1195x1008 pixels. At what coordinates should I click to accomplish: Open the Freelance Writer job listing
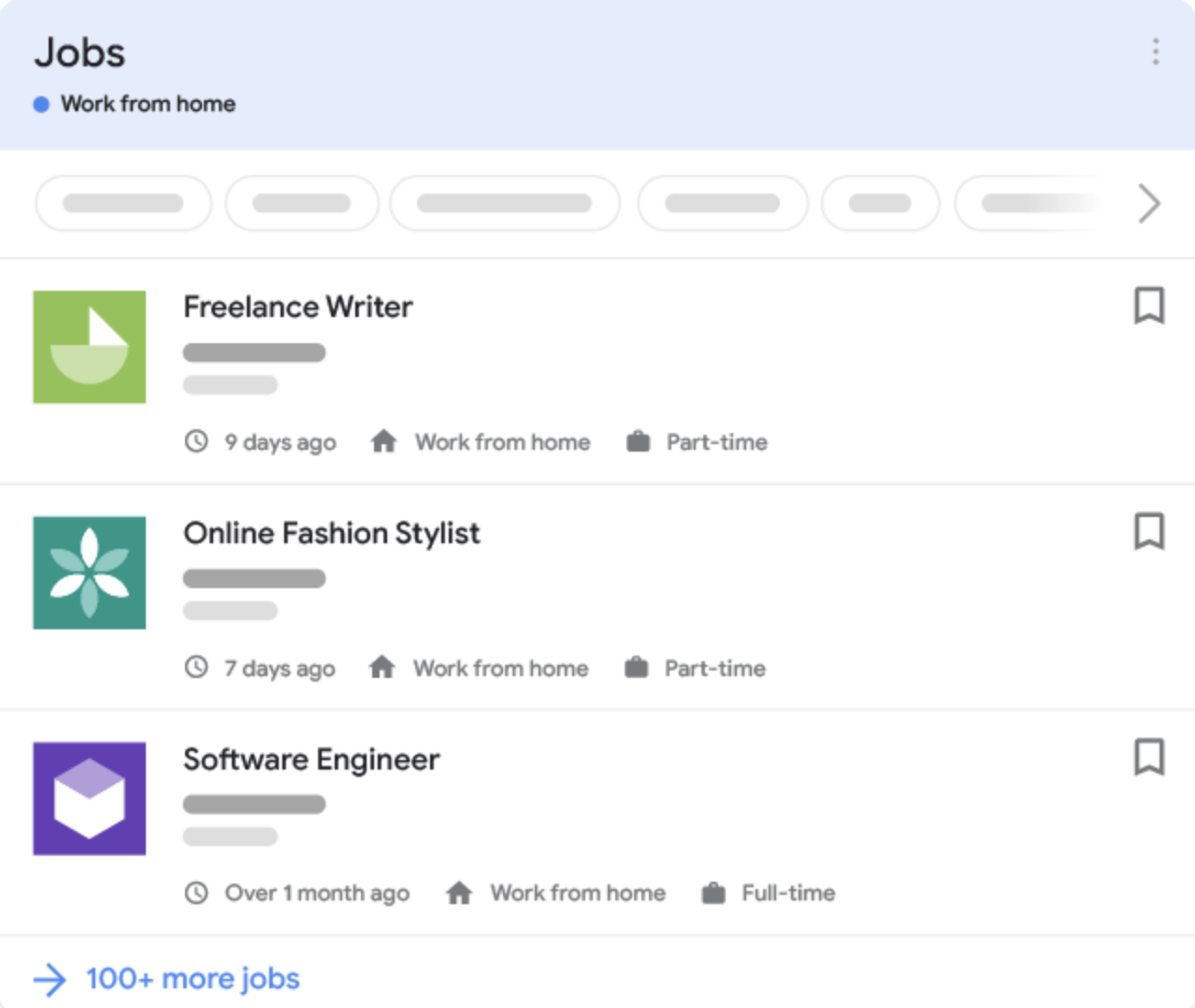click(297, 307)
